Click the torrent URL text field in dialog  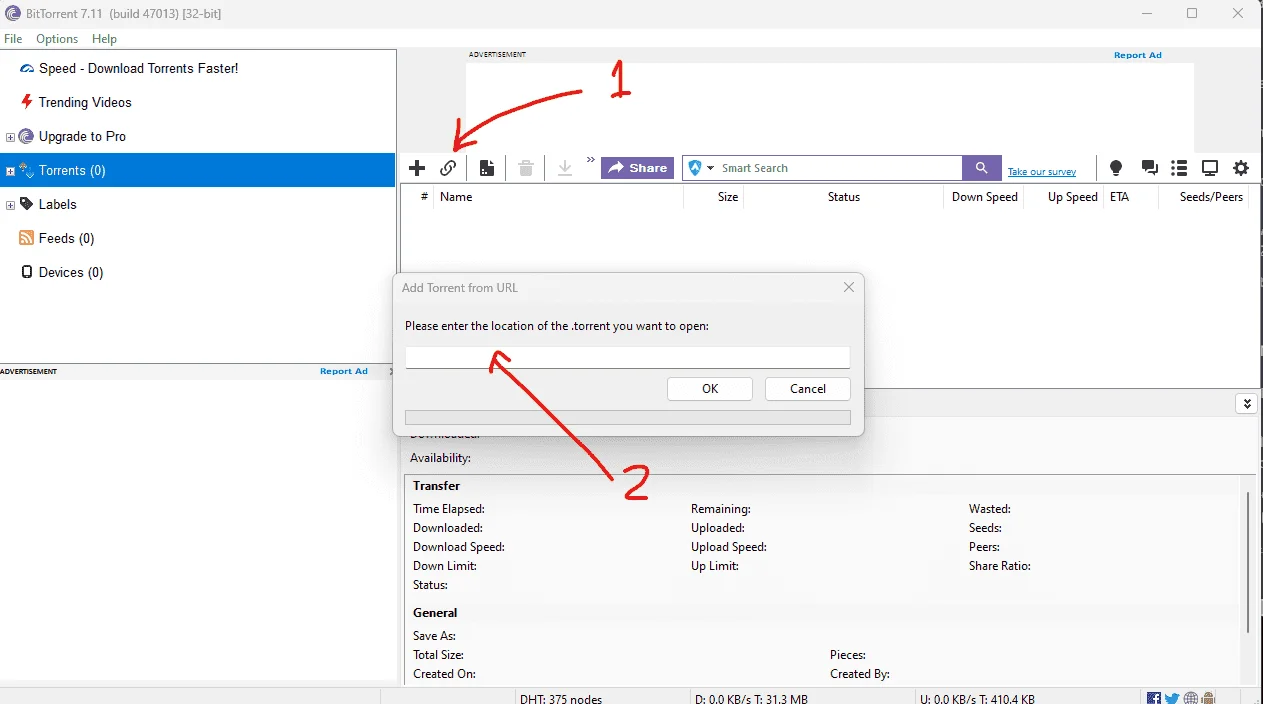tap(627, 357)
